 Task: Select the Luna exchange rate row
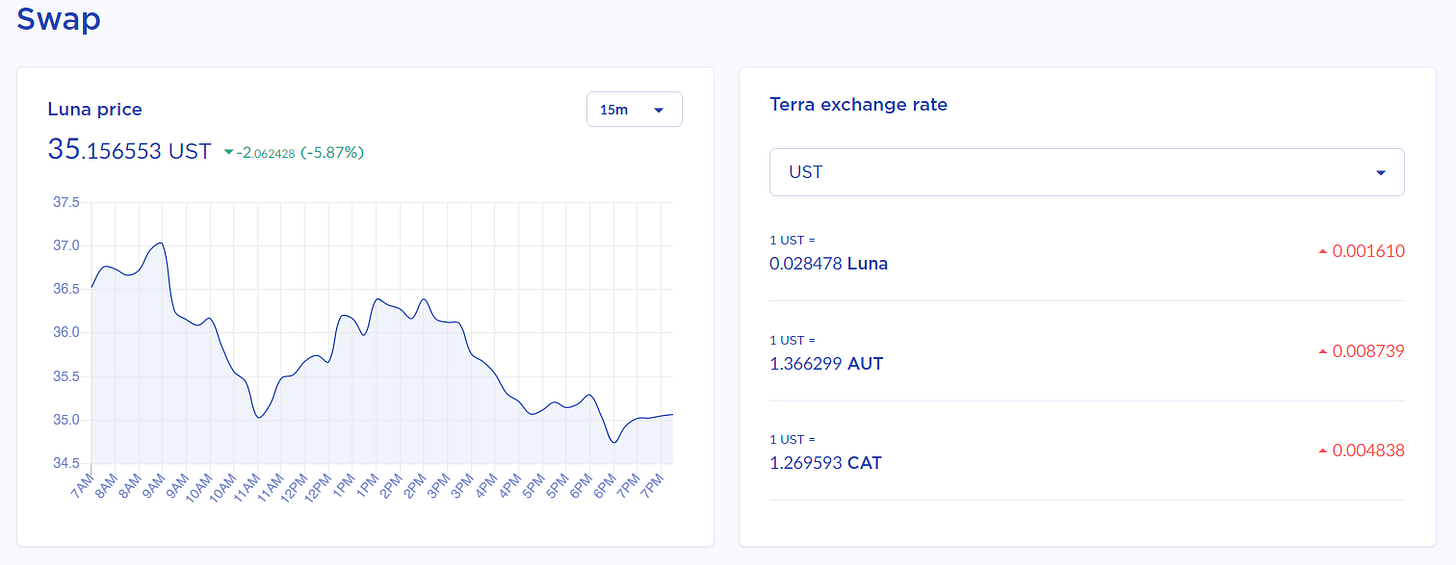coord(1086,253)
